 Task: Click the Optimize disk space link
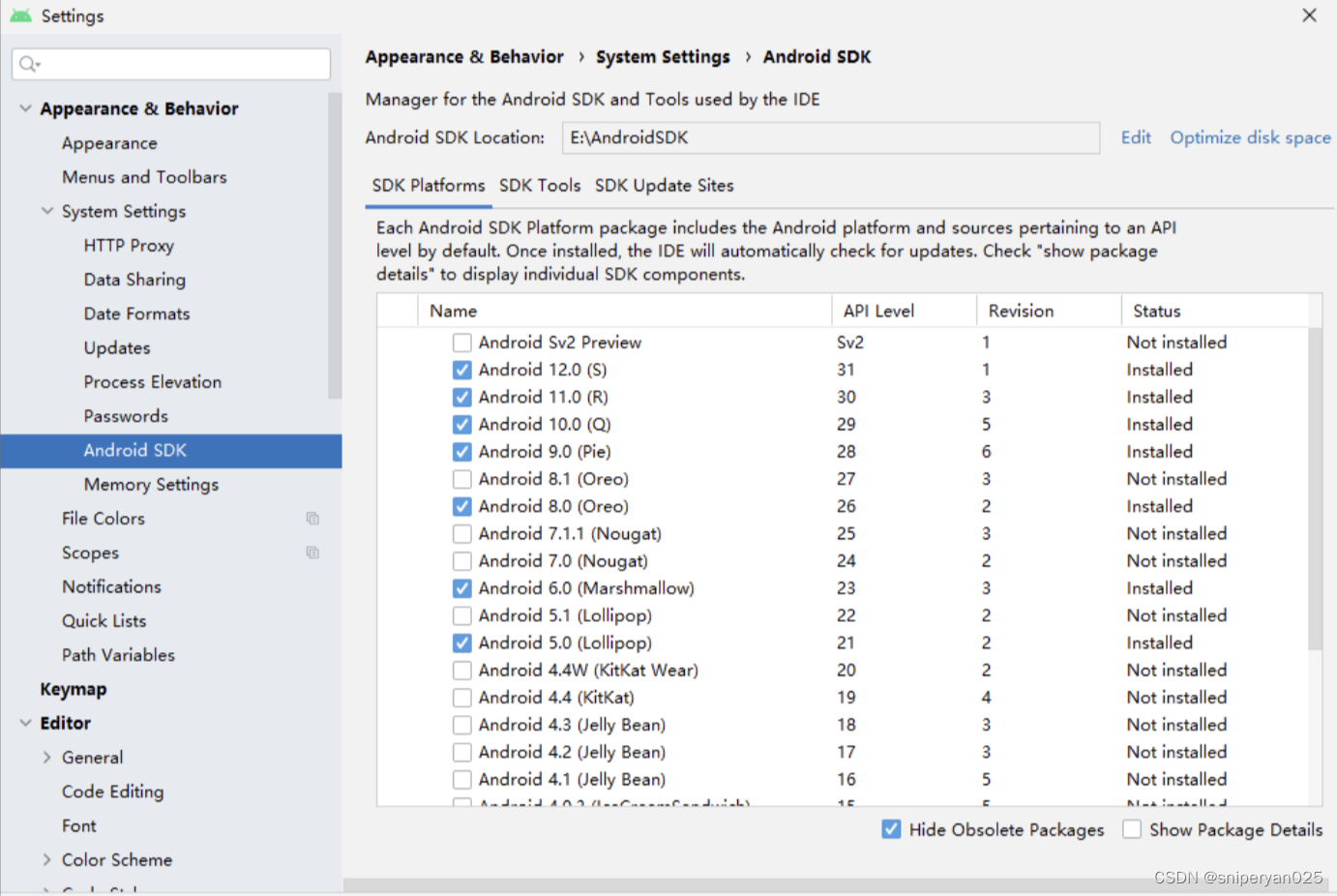click(x=1249, y=137)
